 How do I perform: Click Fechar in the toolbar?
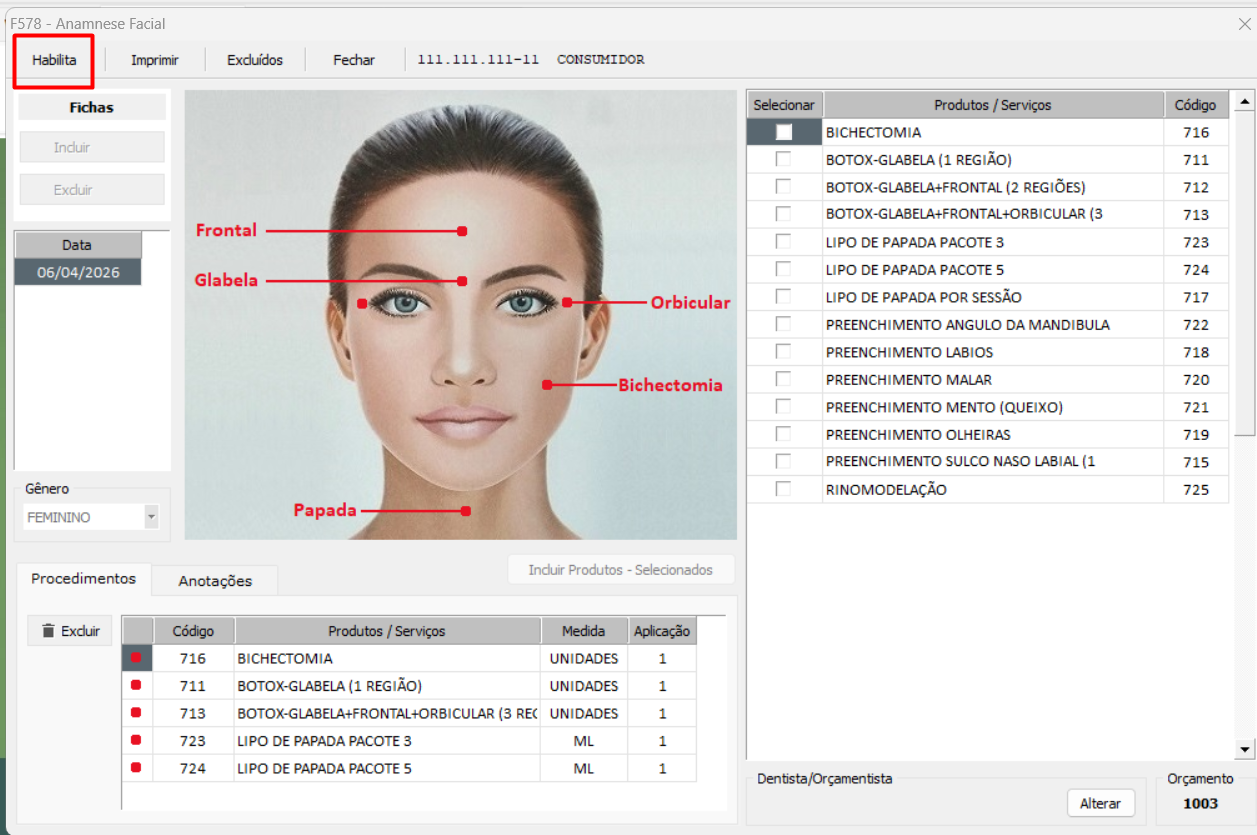(x=354, y=60)
